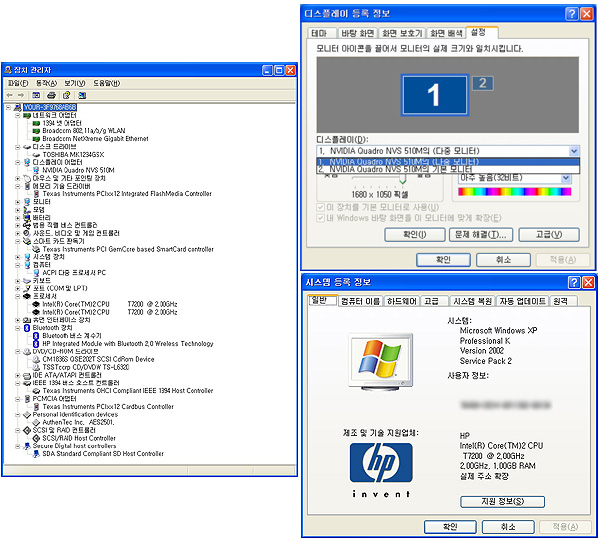Select the 프로세서 category icon
600x541 pixels.
coord(27,297)
